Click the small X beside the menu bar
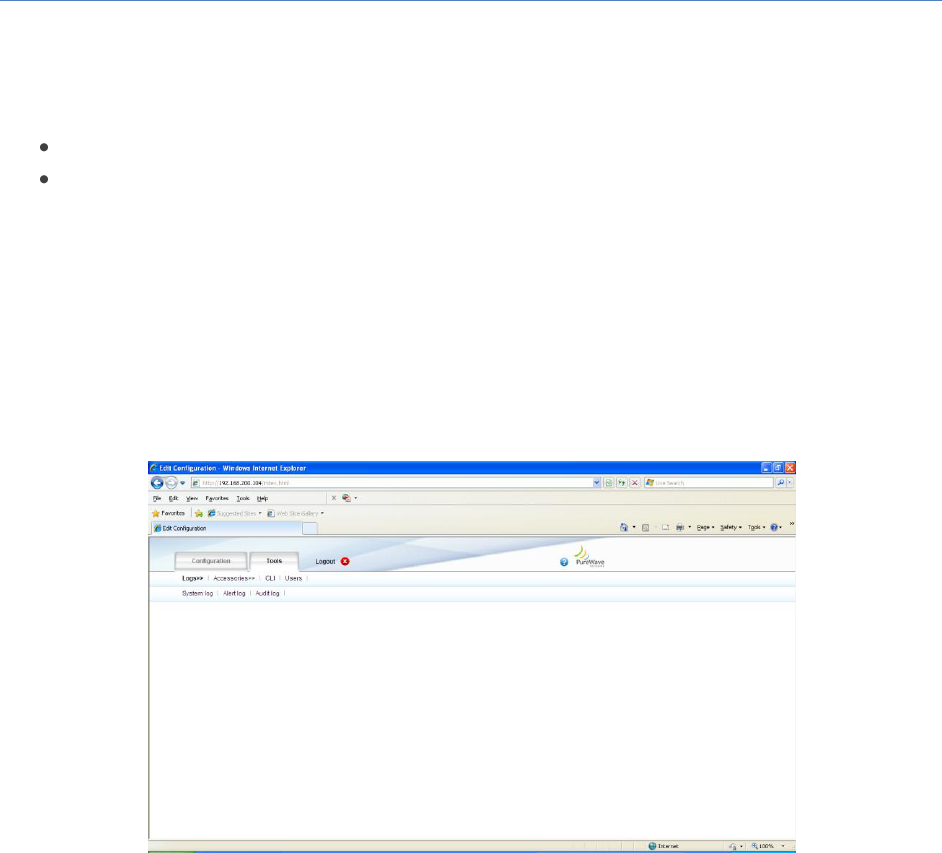 pos(334,498)
